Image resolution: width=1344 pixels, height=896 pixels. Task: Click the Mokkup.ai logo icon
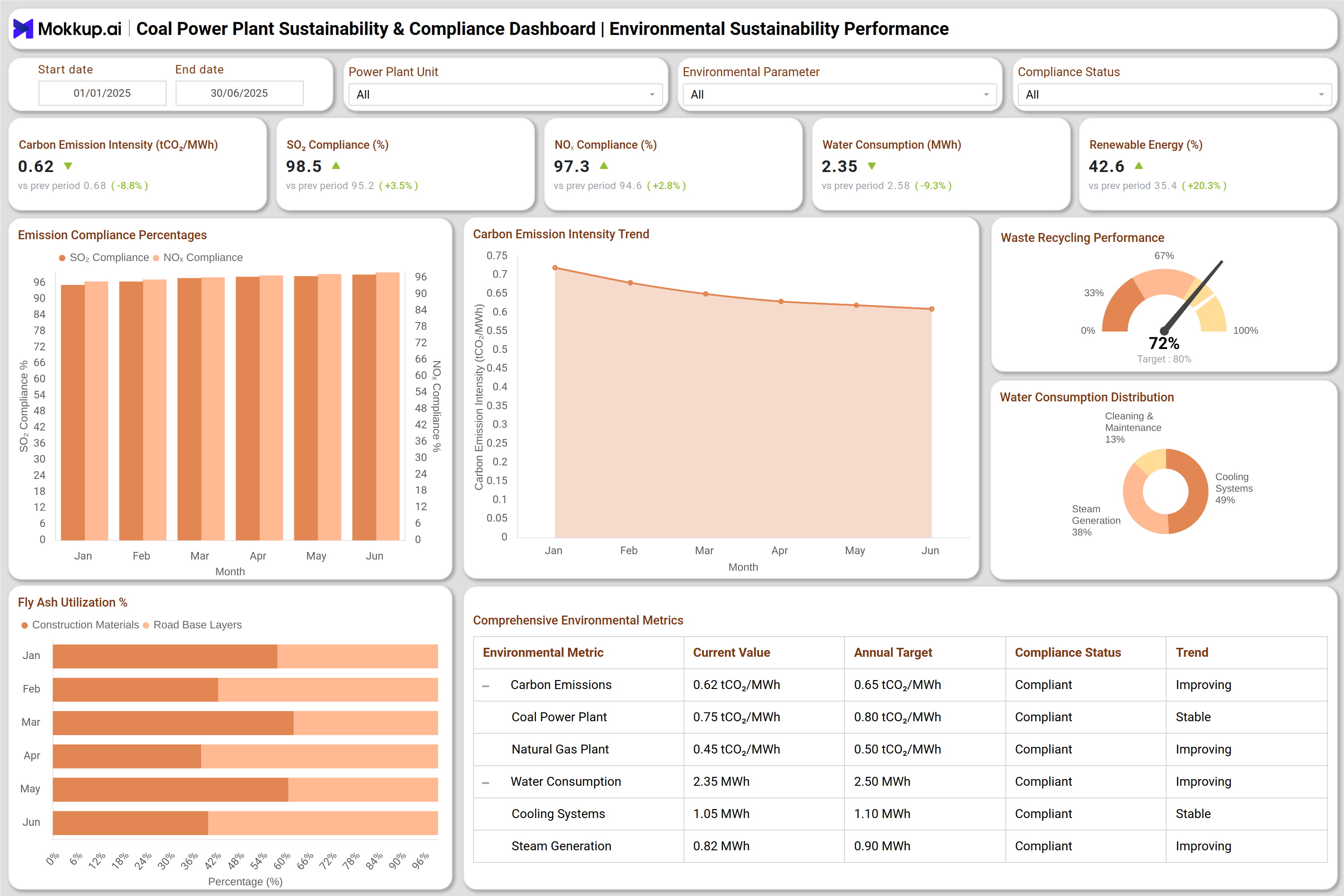[23, 29]
